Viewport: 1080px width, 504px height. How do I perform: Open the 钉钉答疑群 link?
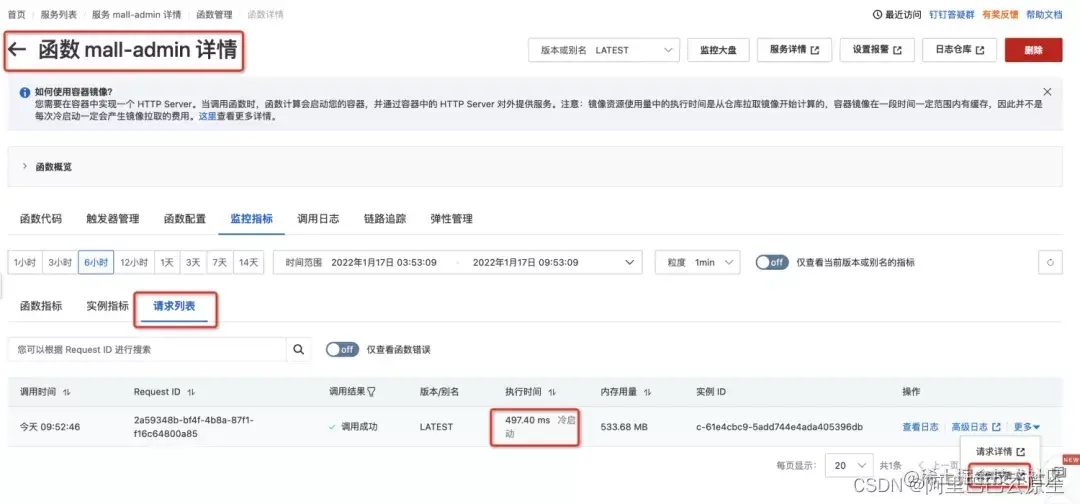tap(951, 14)
